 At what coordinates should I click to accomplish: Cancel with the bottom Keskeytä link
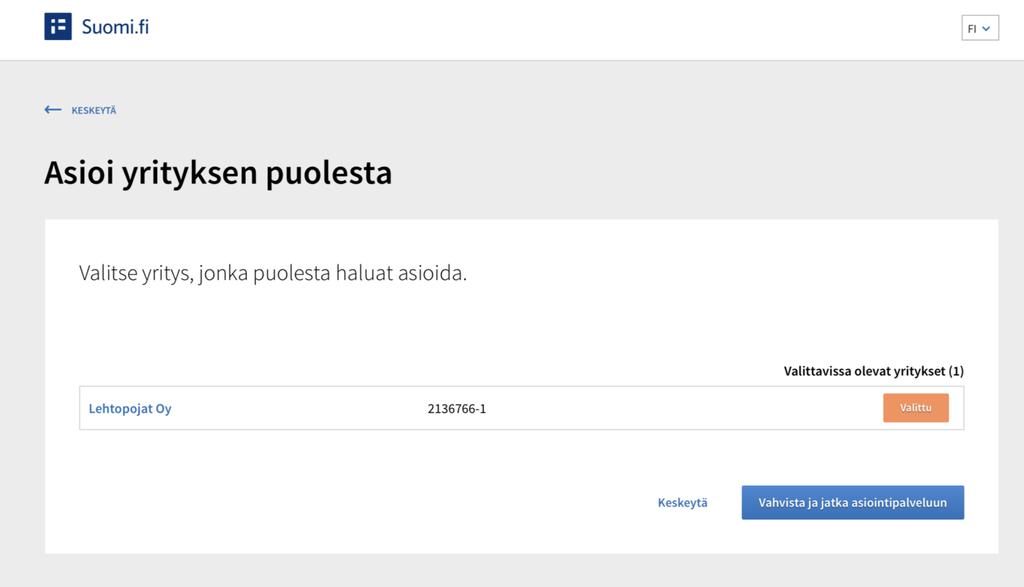(682, 503)
